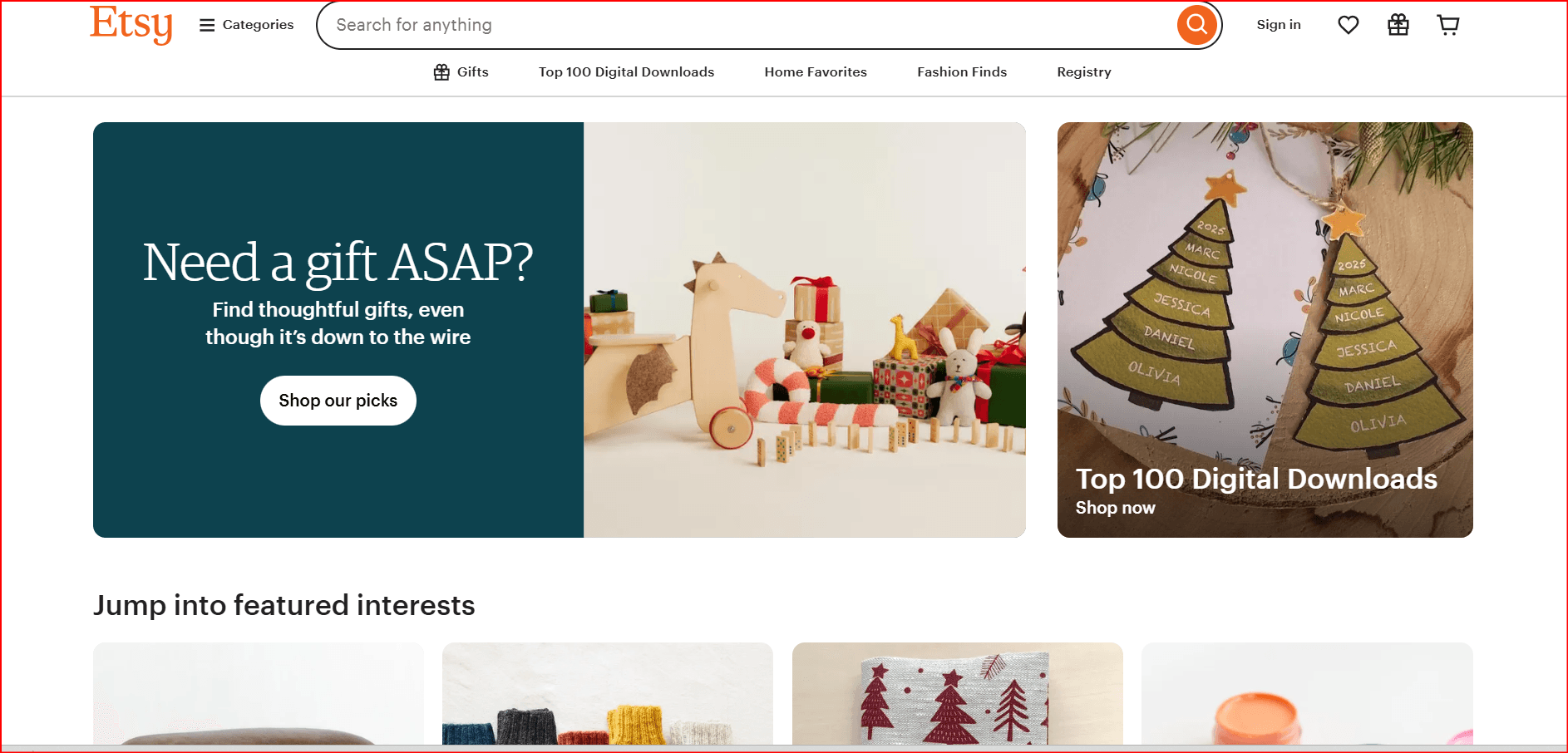The height and width of the screenshot is (753, 1568).
Task: Click Sign in
Action: [1279, 25]
